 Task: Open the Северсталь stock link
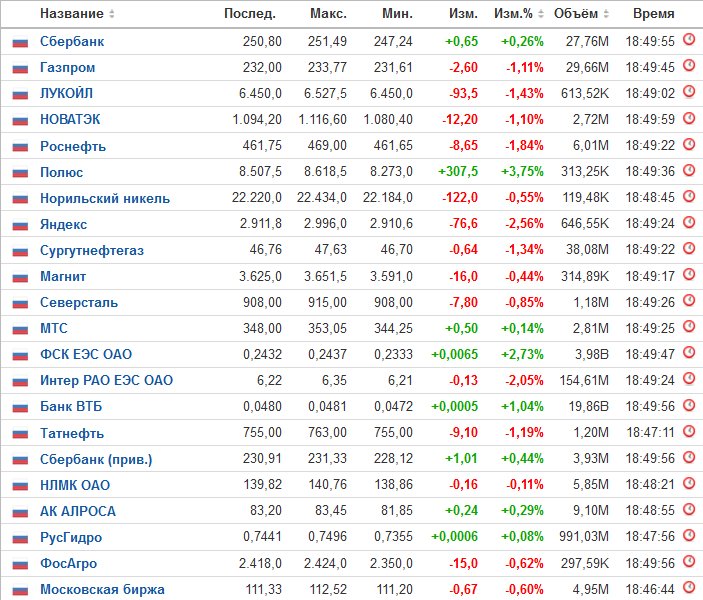tap(79, 302)
